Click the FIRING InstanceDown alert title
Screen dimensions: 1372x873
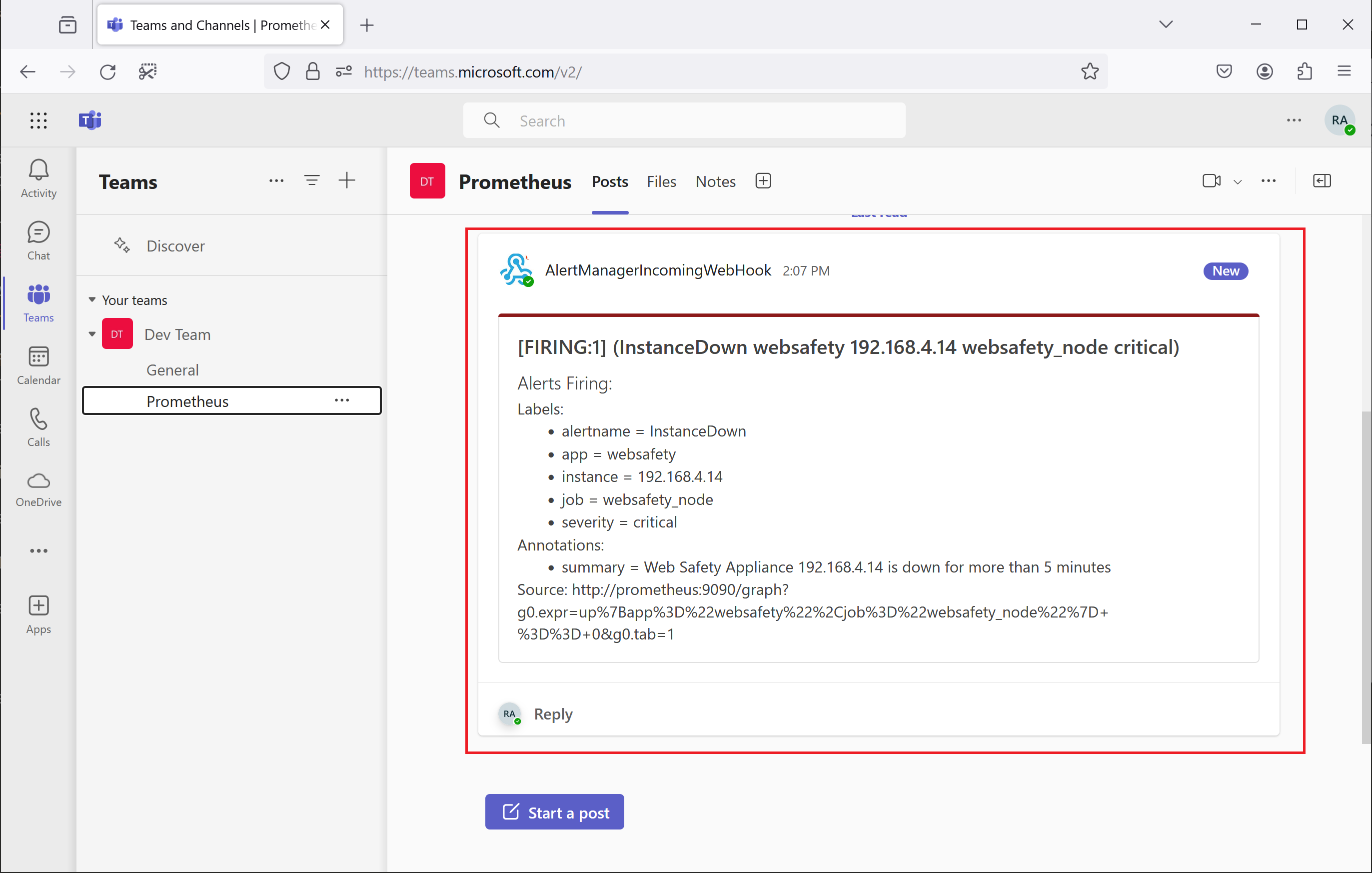coord(848,347)
